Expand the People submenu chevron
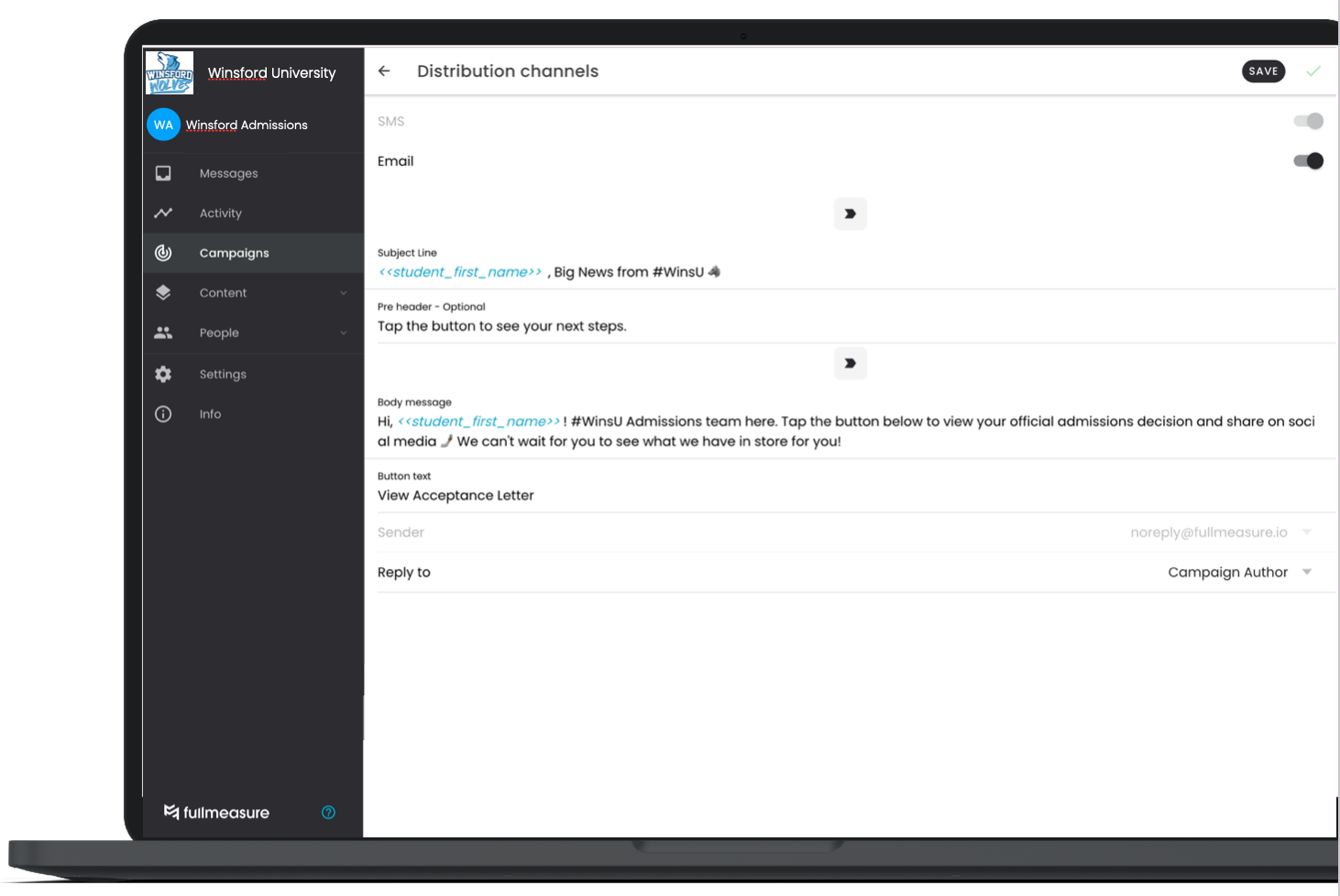Image resolution: width=1340 pixels, height=896 pixels. [x=344, y=333]
